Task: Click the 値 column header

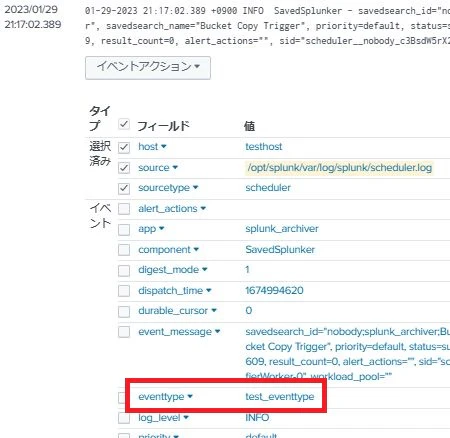Action: click(x=249, y=126)
